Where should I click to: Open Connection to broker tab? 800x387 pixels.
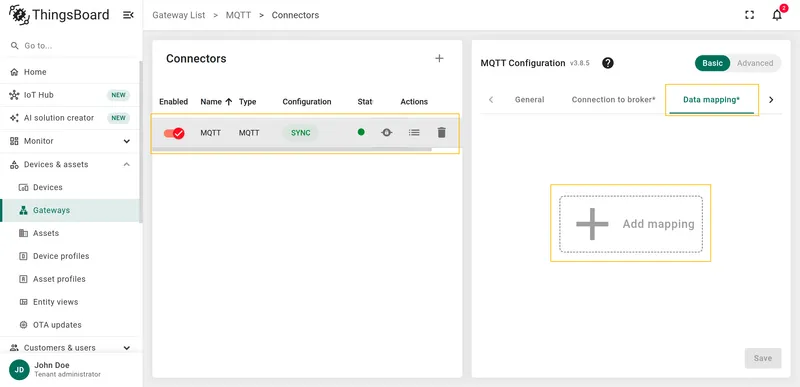tap(613, 99)
